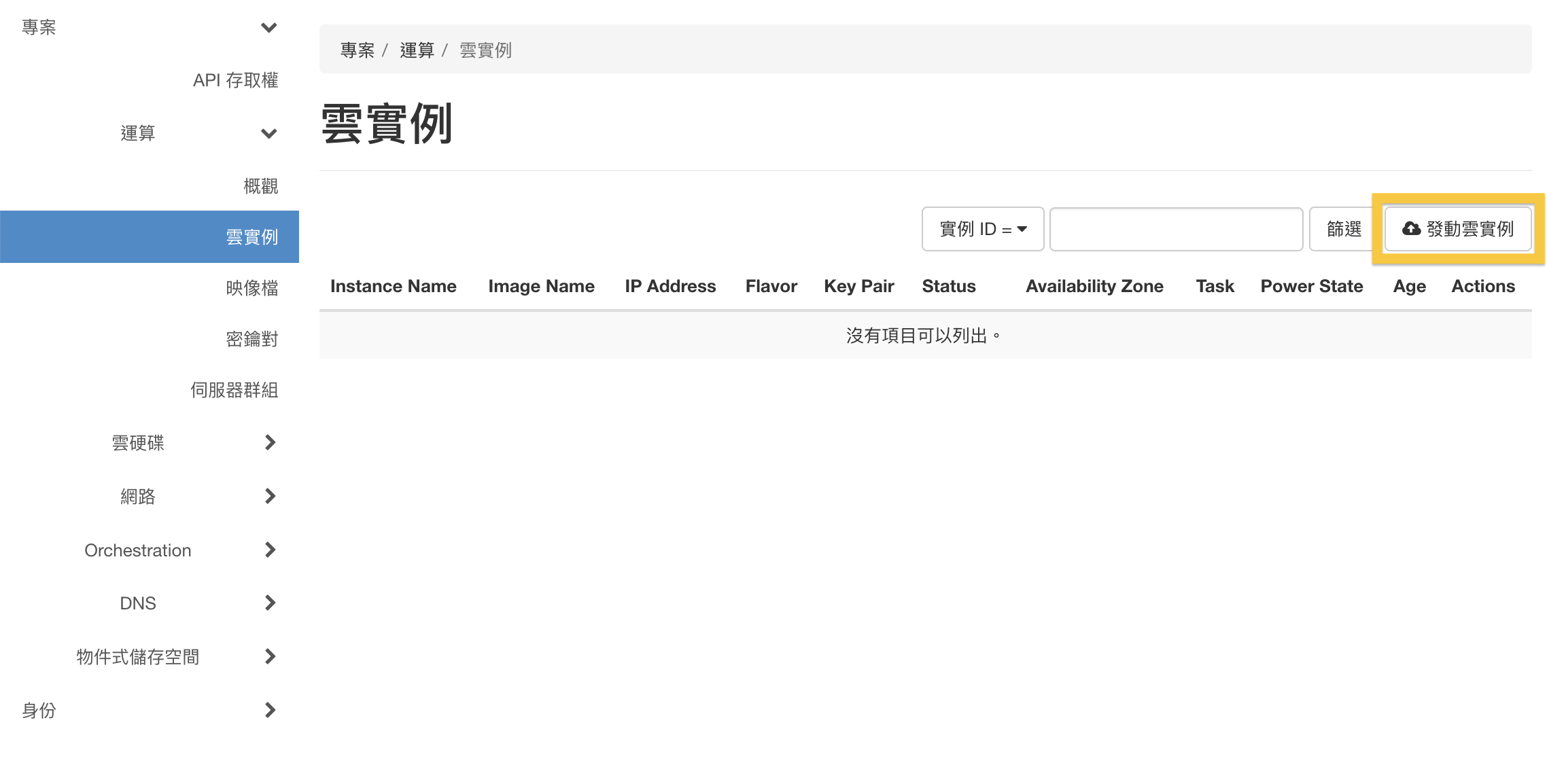Collapse the 運算 compute section
The height and width of the screenshot is (784, 1547).
[x=269, y=133]
